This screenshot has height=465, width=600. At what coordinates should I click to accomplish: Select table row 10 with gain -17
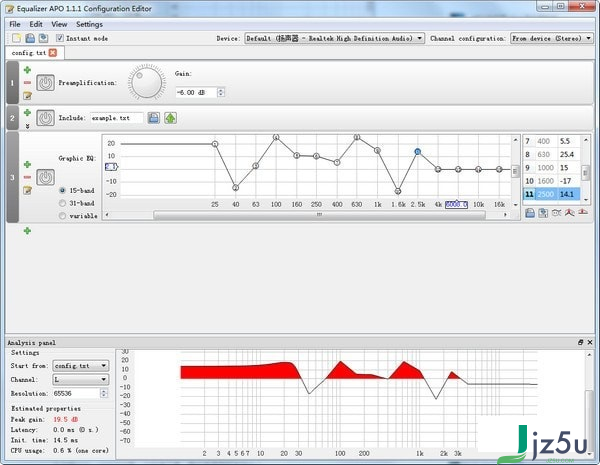point(551,181)
